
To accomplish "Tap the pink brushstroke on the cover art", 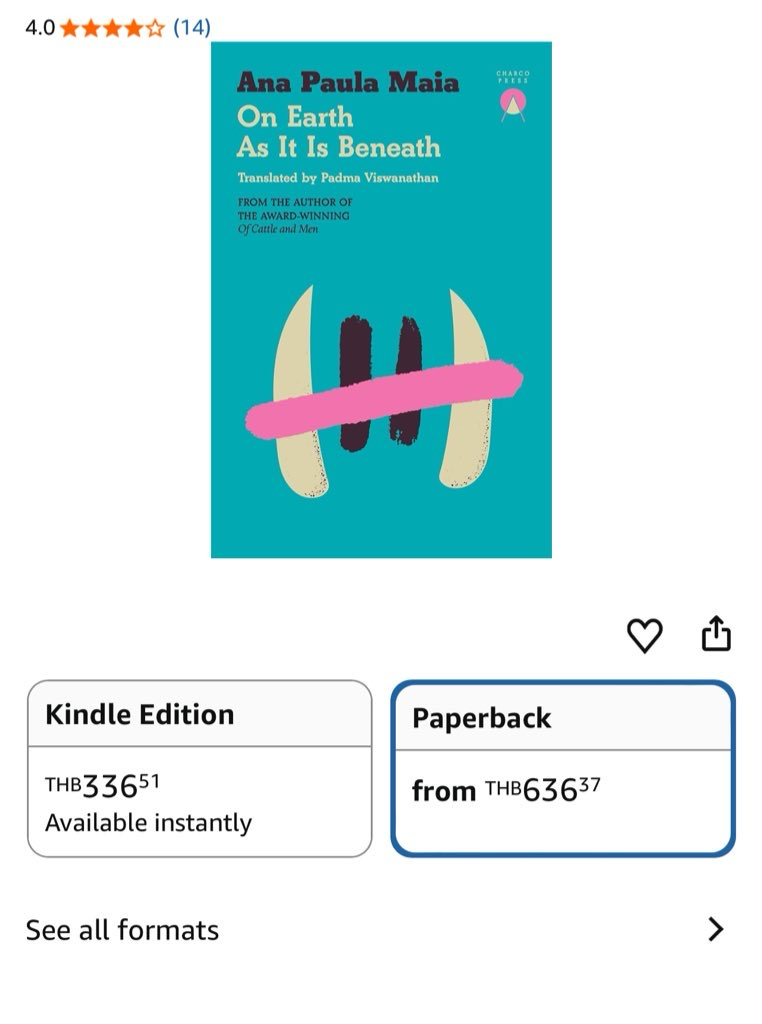I will pos(384,399).
